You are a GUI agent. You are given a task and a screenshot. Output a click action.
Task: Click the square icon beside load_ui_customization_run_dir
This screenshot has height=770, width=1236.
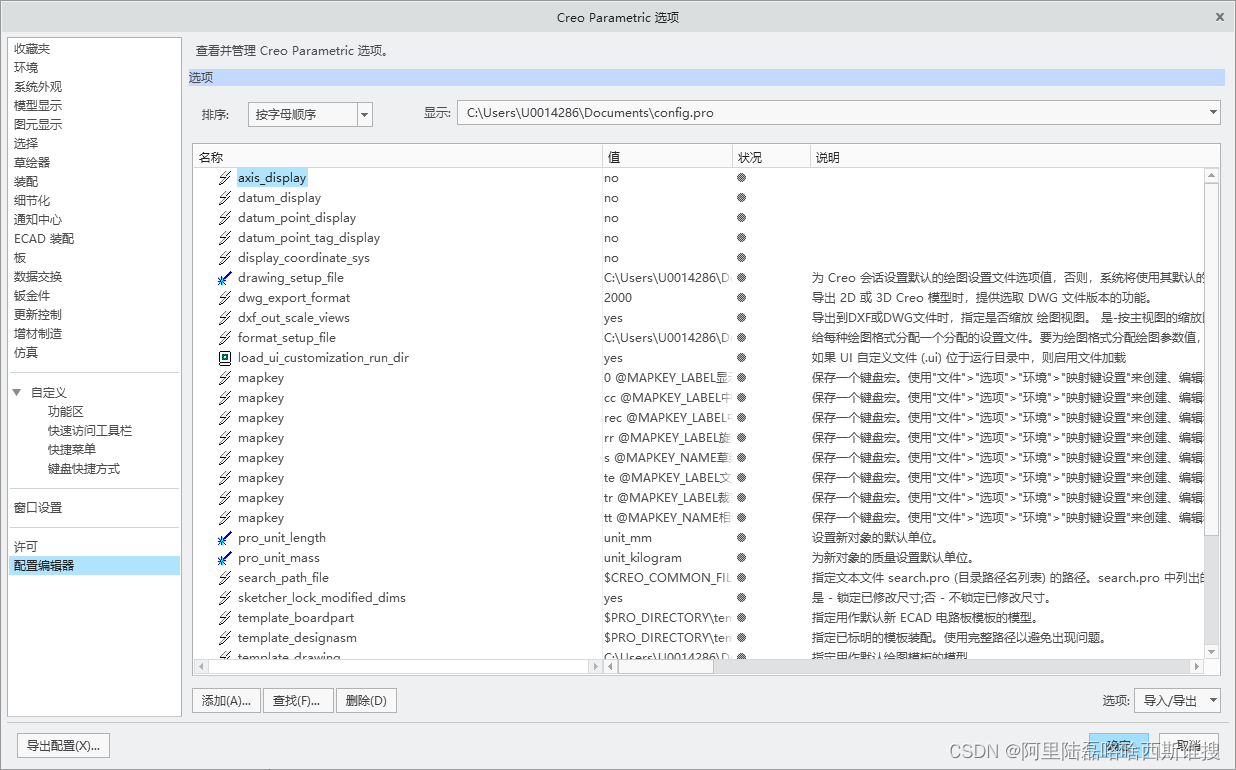point(225,358)
